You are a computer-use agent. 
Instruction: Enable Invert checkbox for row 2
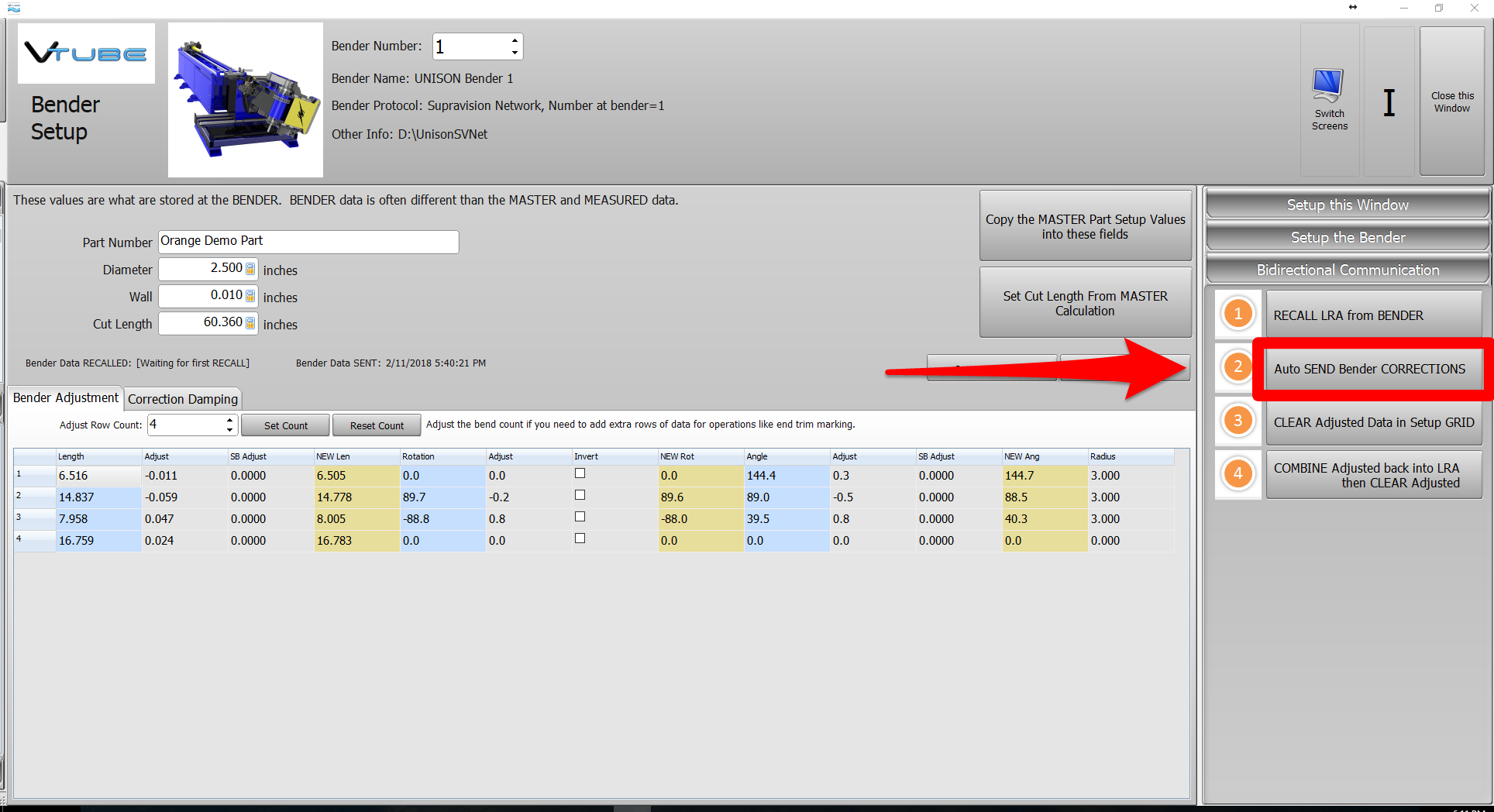580,495
